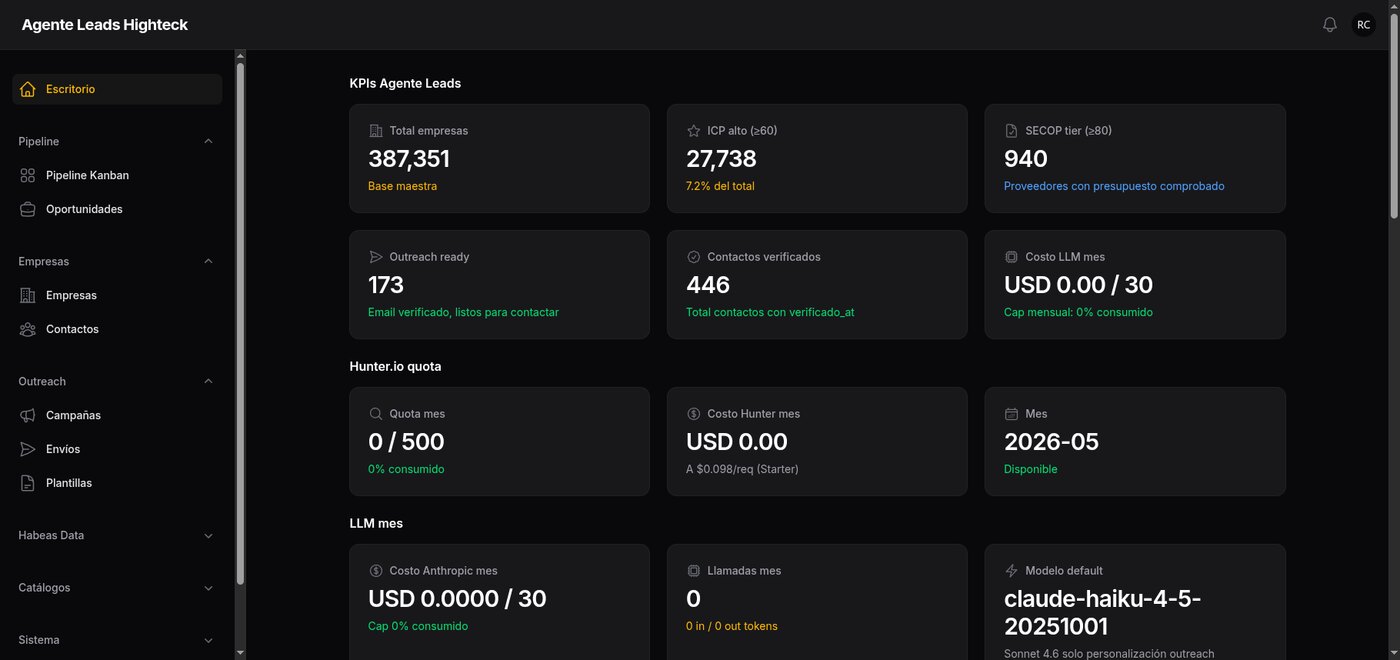Click the Llamadas mes chip icon

click(x=694, y=571)
